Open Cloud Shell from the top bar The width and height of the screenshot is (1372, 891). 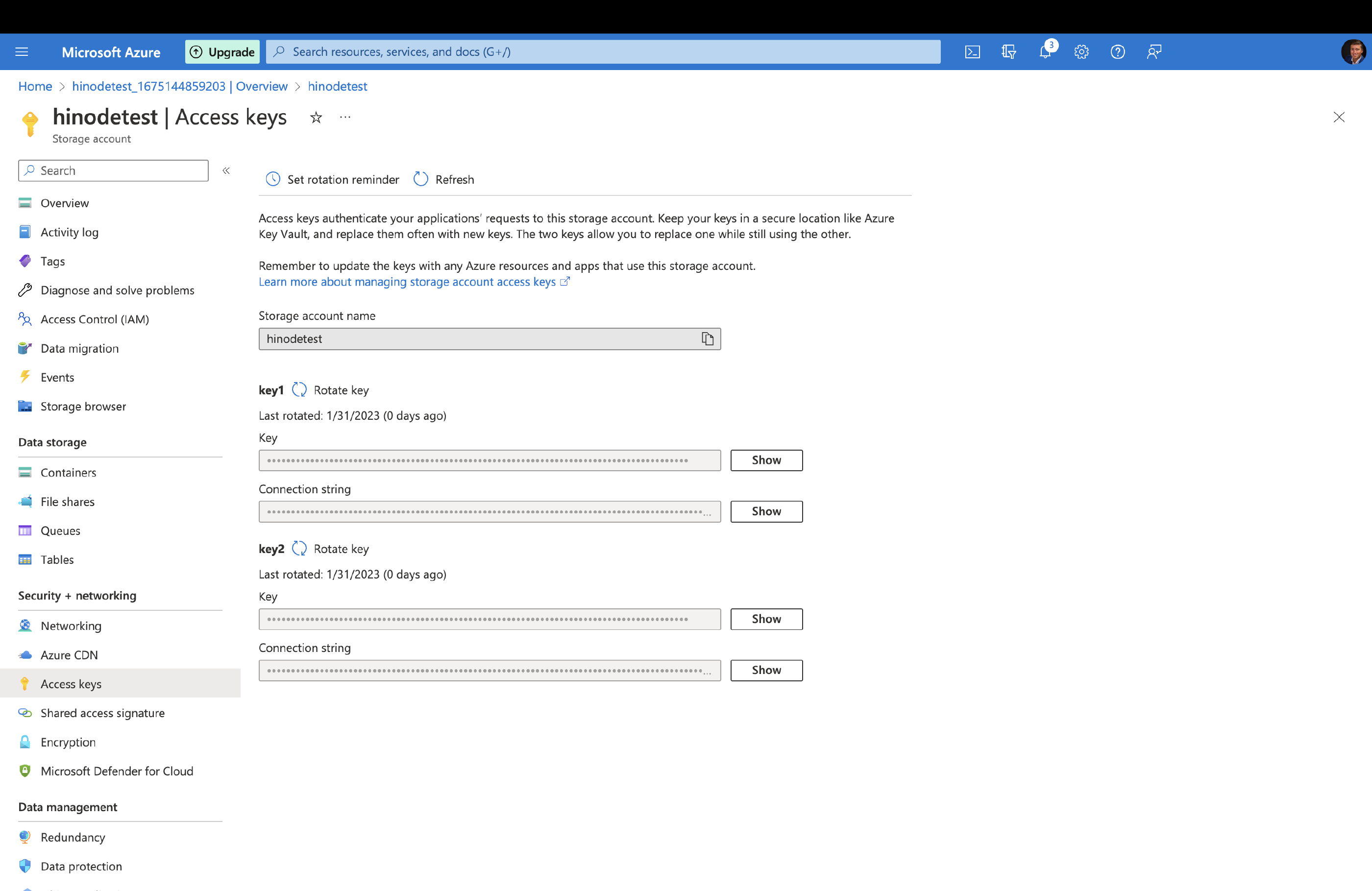pyautogui.click(x=972, y=52)
